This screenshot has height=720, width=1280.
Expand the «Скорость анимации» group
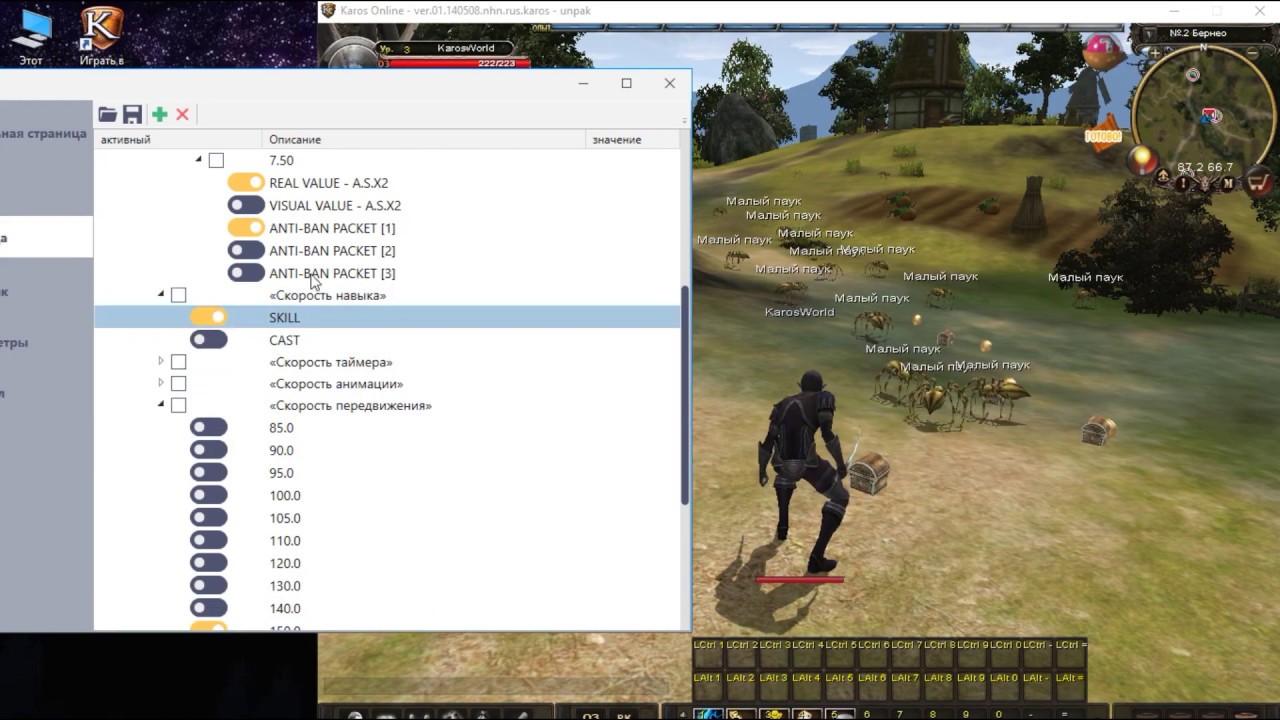point(160,384)
